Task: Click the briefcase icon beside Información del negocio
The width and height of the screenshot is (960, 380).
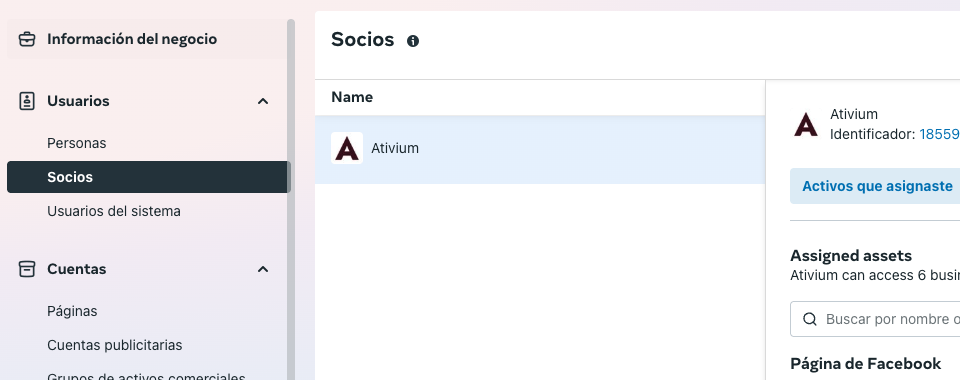Action: [x=26, y=39]
